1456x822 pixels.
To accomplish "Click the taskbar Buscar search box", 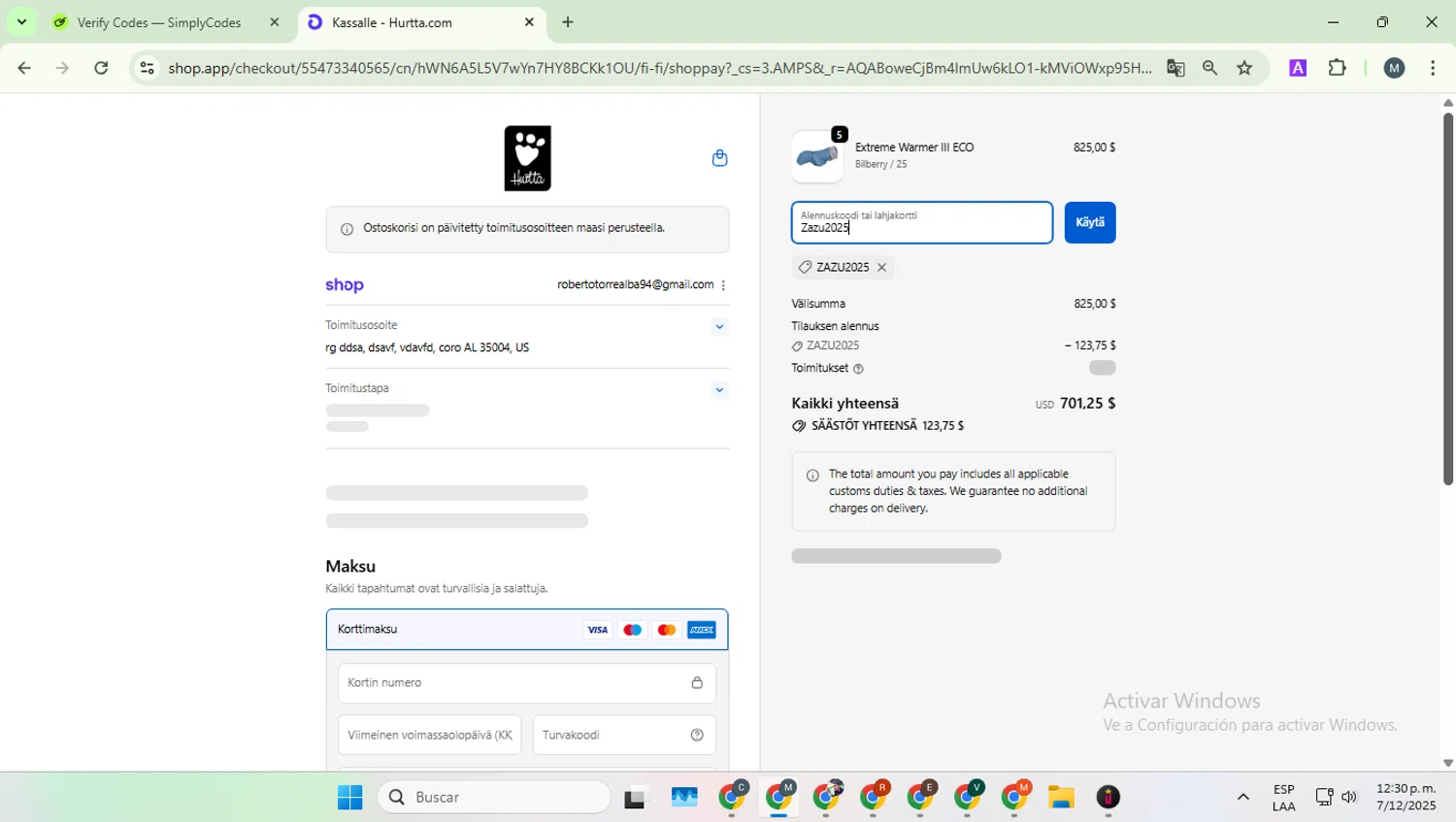I will tap(494, 798).
